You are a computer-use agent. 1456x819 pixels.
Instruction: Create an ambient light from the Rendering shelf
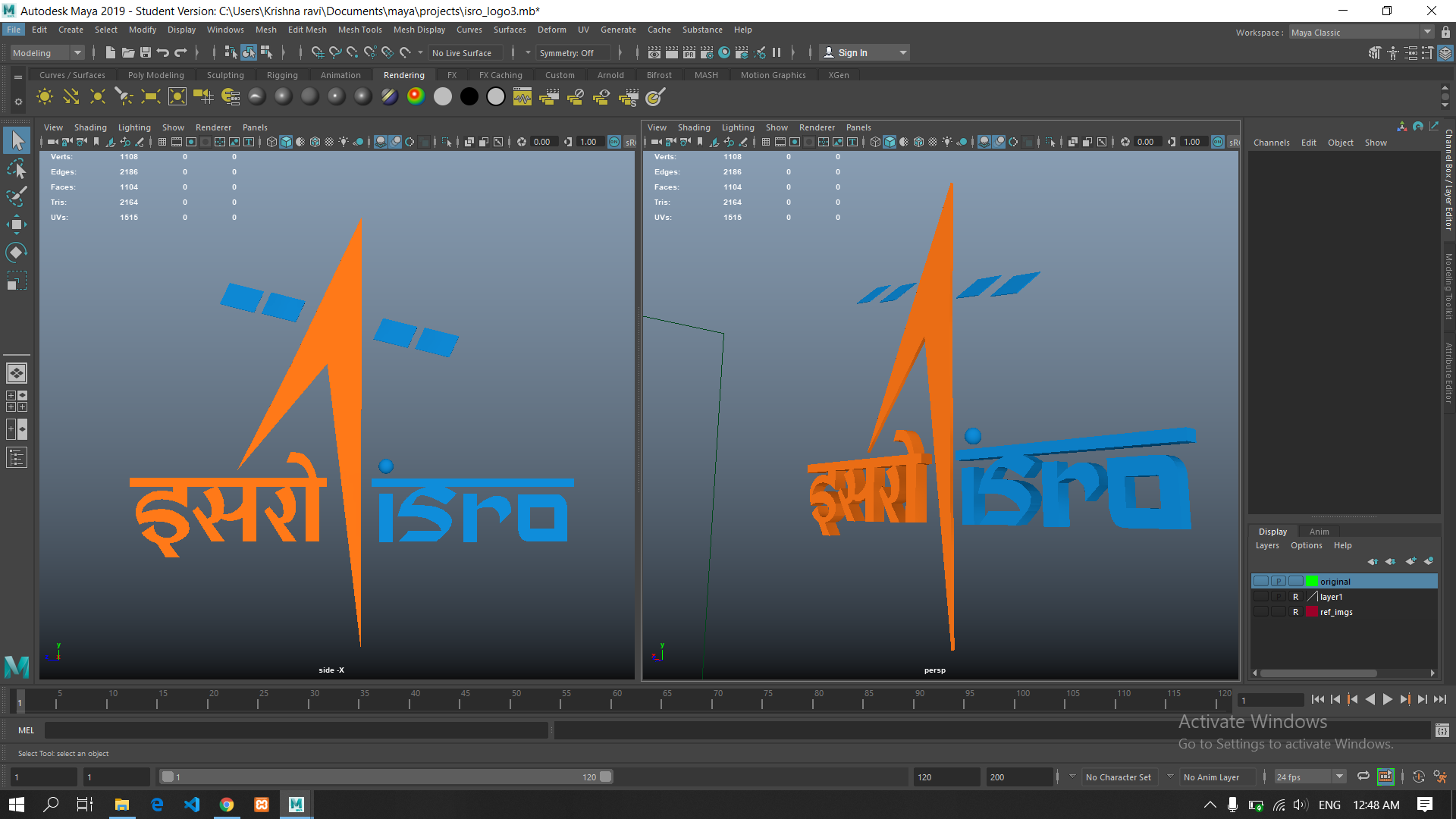45,96
